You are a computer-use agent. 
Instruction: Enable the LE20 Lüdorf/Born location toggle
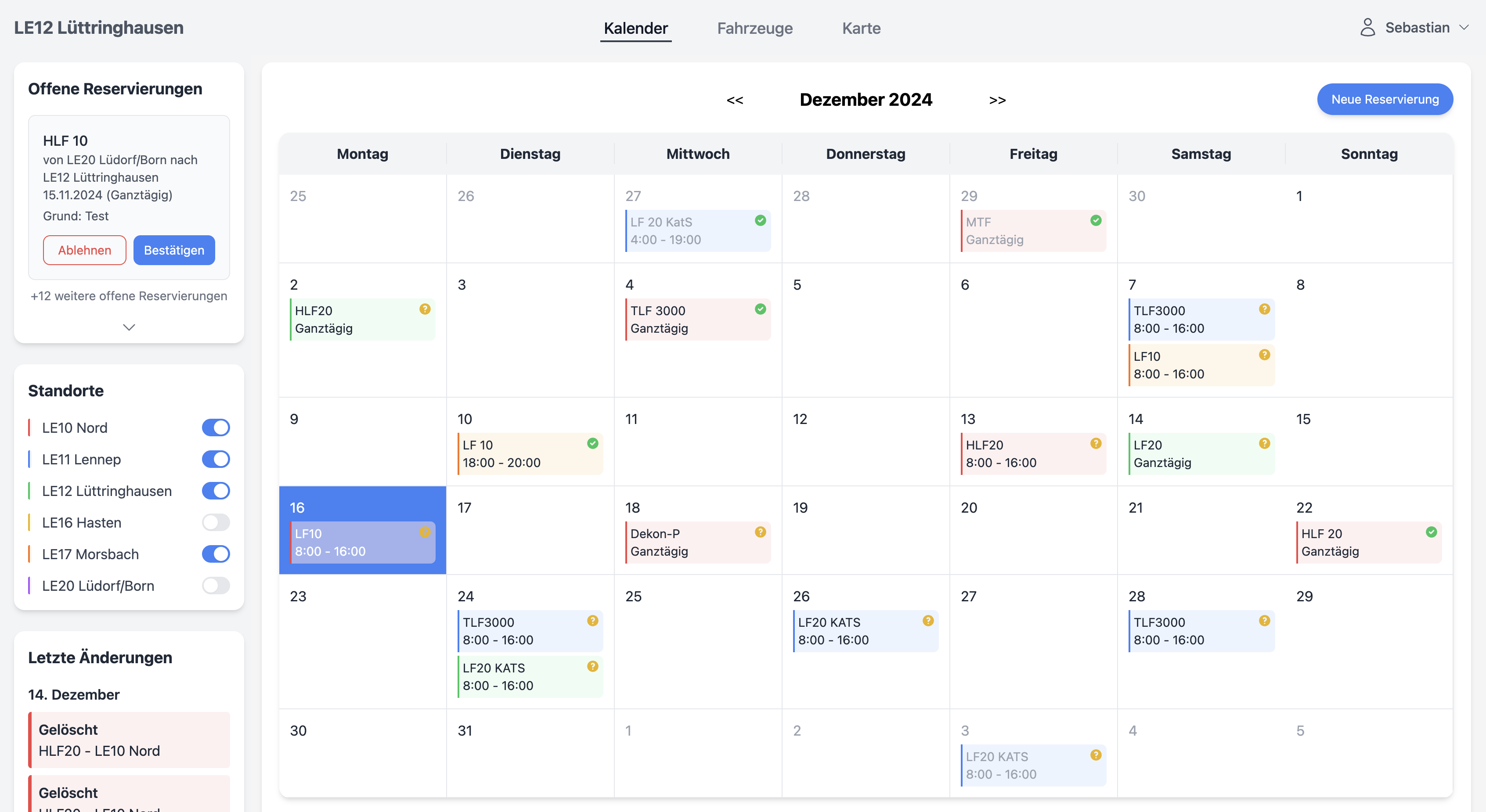216,586
